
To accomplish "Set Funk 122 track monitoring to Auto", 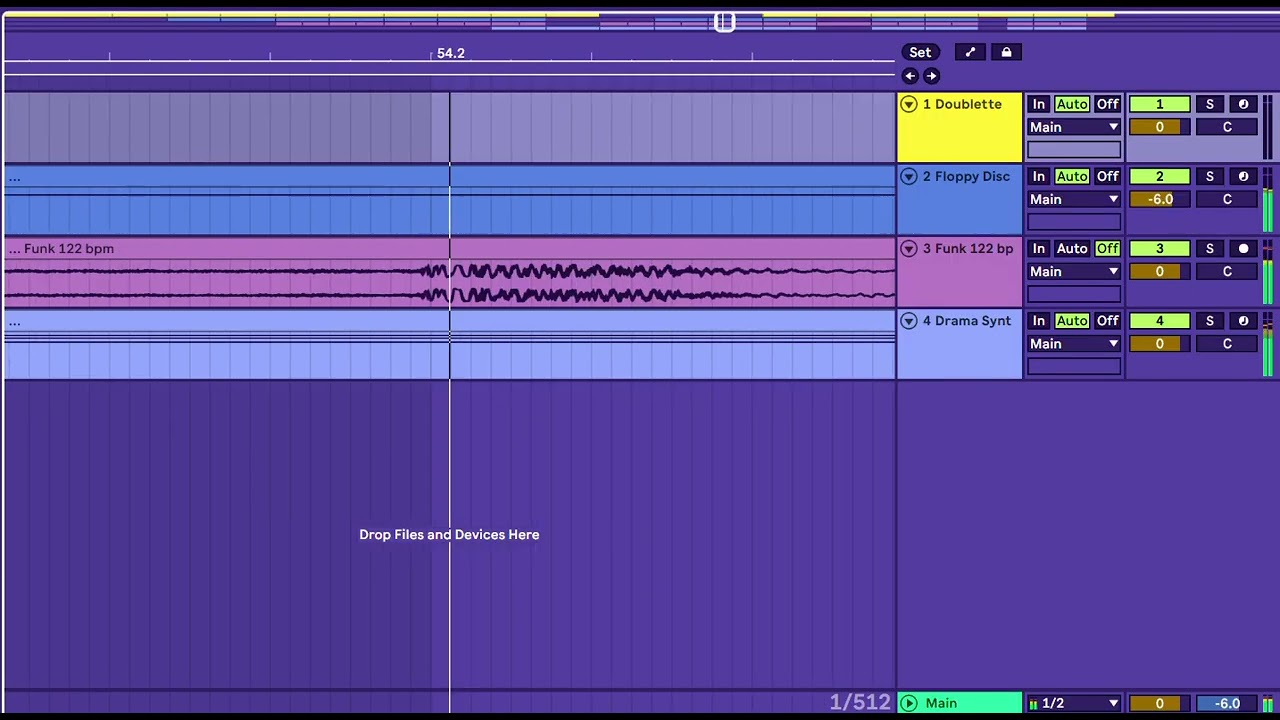I will point(1072,248).
